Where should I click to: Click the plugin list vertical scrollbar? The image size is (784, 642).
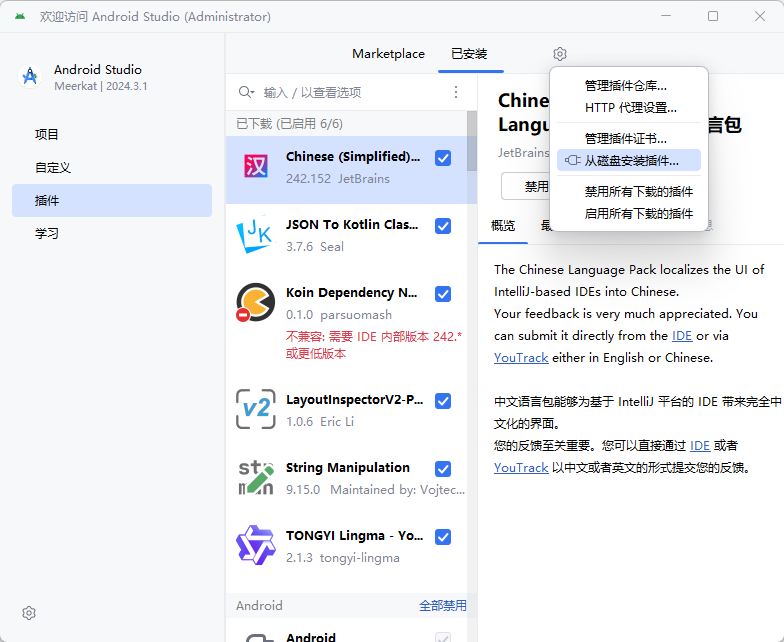pyautogui.click(x=472, y=141)
